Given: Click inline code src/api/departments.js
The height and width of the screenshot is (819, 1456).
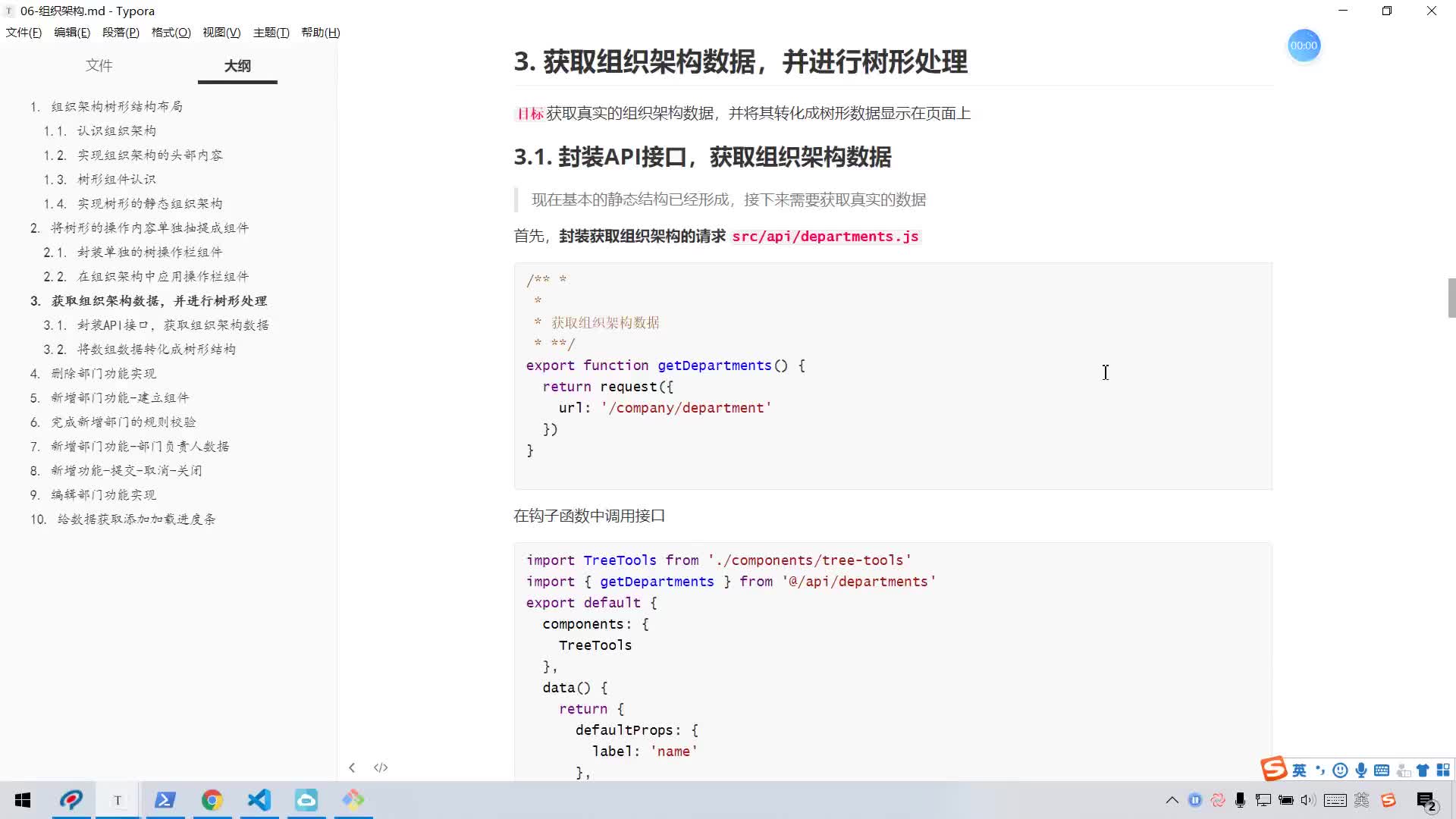Looking at the screenshot, I should (825, 237).
